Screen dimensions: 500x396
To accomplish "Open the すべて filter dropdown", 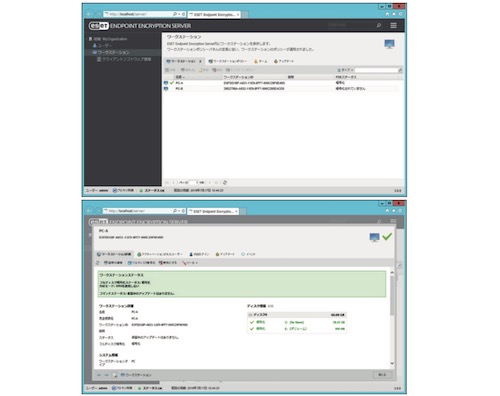I will 345,70.
